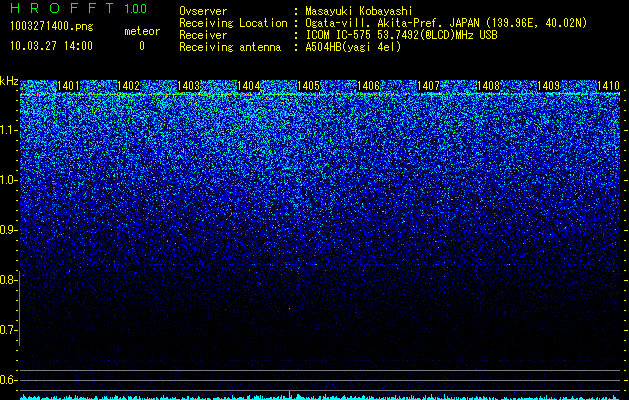Click the 1407 time marker
The height and width of the screenshot is (400, 629).
point(428,86)
